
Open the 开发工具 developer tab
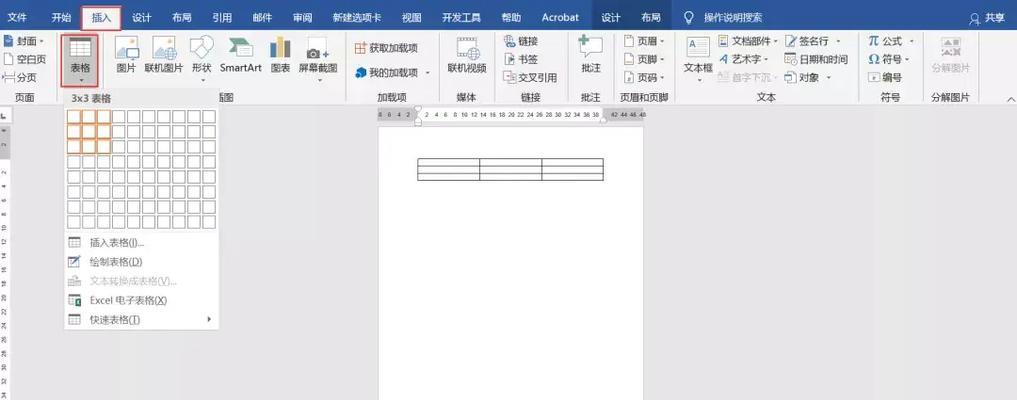[461, 18]
